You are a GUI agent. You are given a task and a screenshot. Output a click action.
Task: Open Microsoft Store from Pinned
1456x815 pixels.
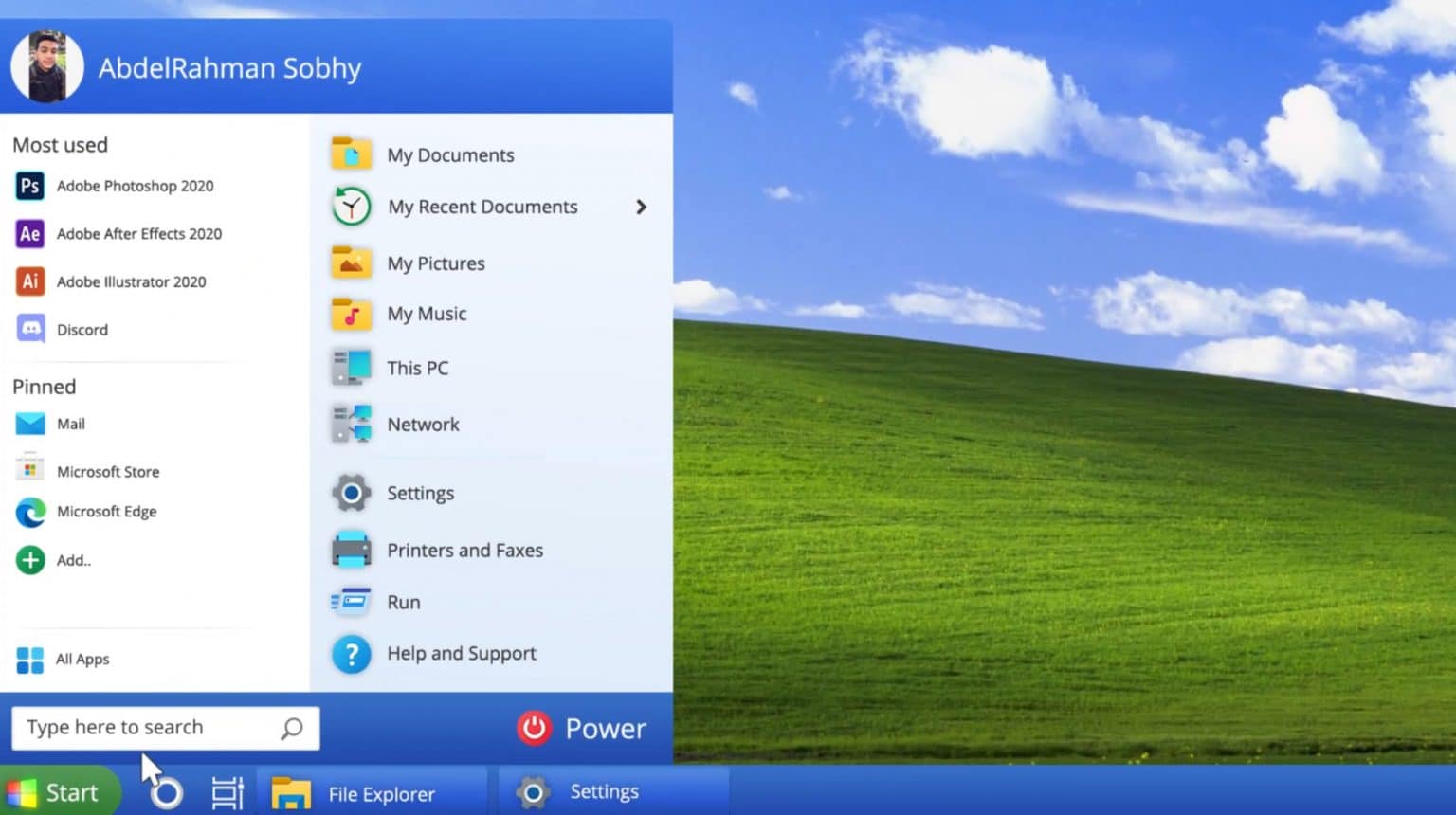pos(107,471)
